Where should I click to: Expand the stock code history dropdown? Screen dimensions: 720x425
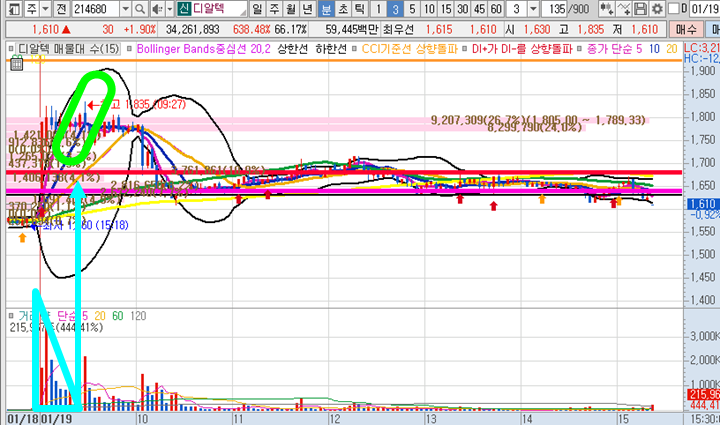[126, 9]
